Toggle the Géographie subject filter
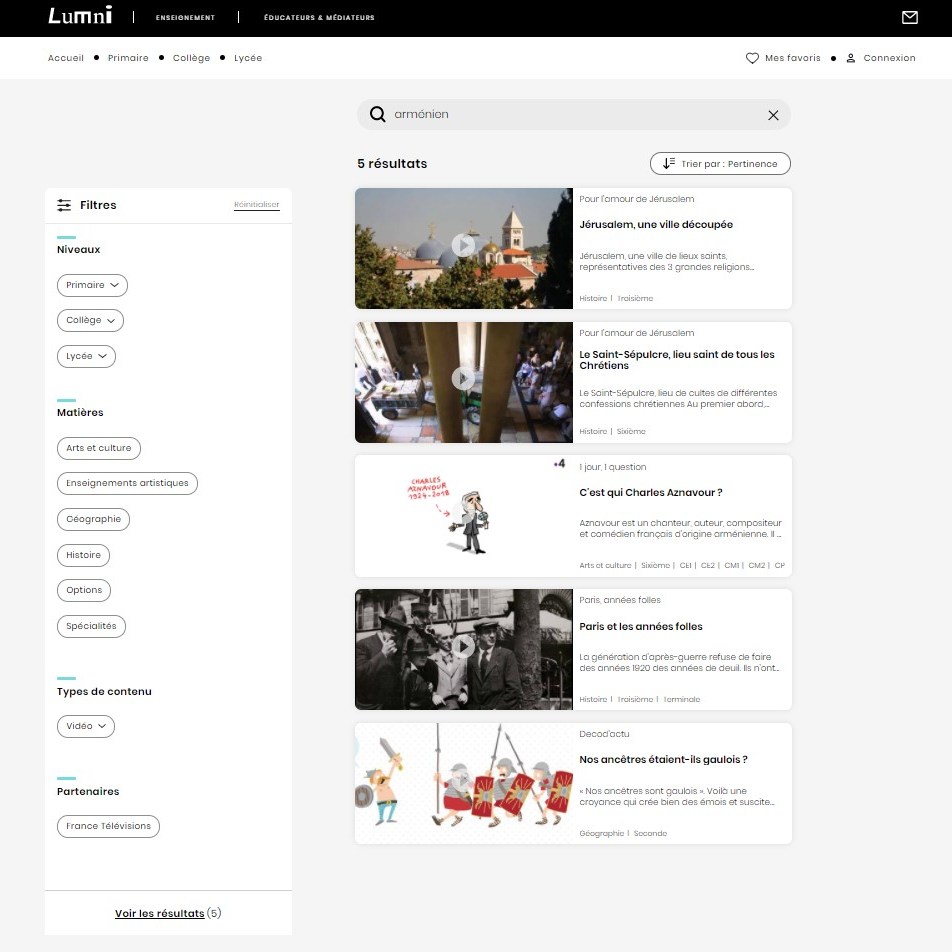 click(x=94, y=519)
